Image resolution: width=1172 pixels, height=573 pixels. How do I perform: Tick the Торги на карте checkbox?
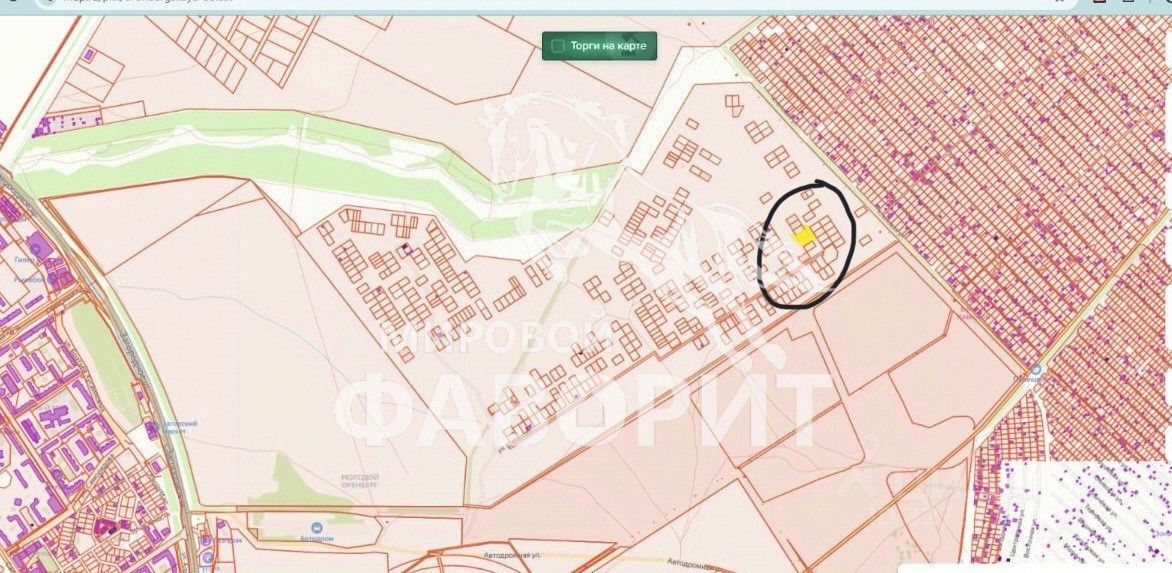[557, 46]
